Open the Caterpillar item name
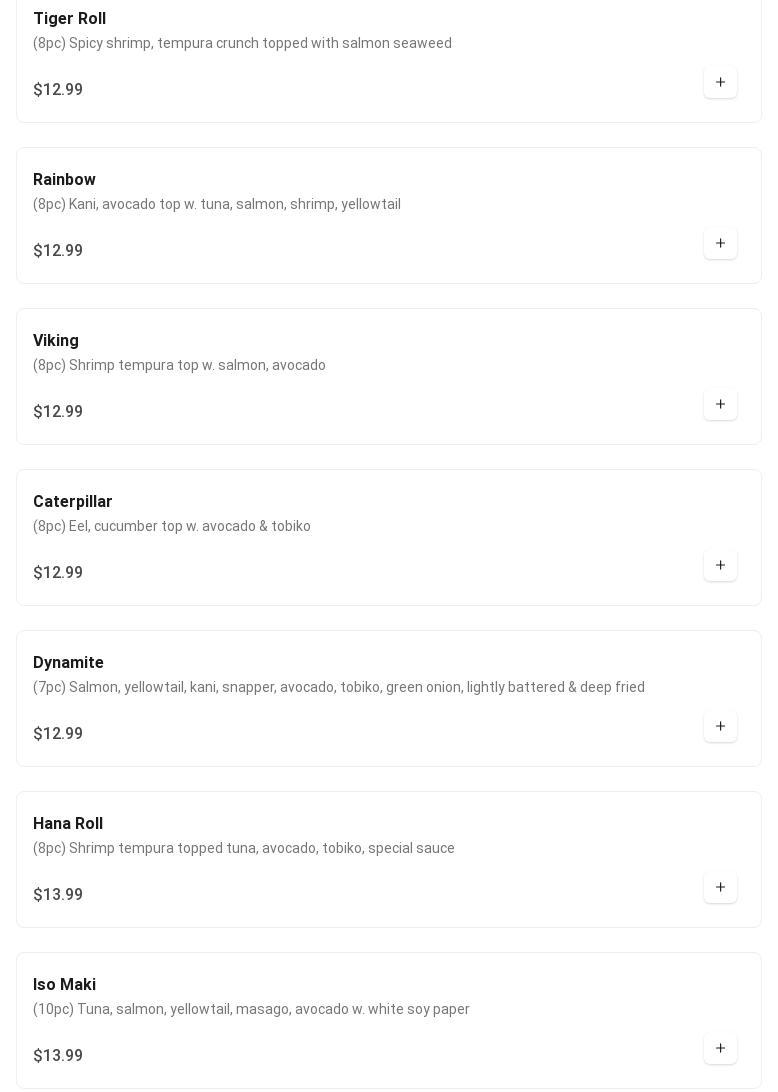This screenshot has height=1092, width=778. click(x=72, y=501)
